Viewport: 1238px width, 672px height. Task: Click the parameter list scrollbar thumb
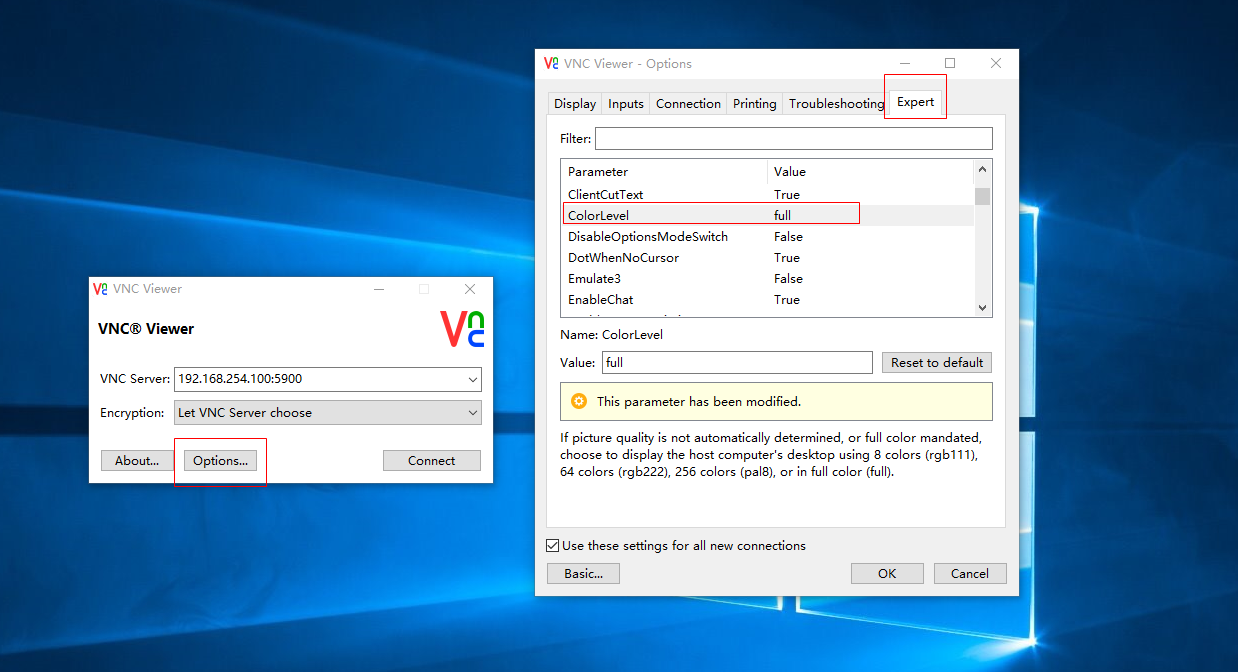click(982, 196)
